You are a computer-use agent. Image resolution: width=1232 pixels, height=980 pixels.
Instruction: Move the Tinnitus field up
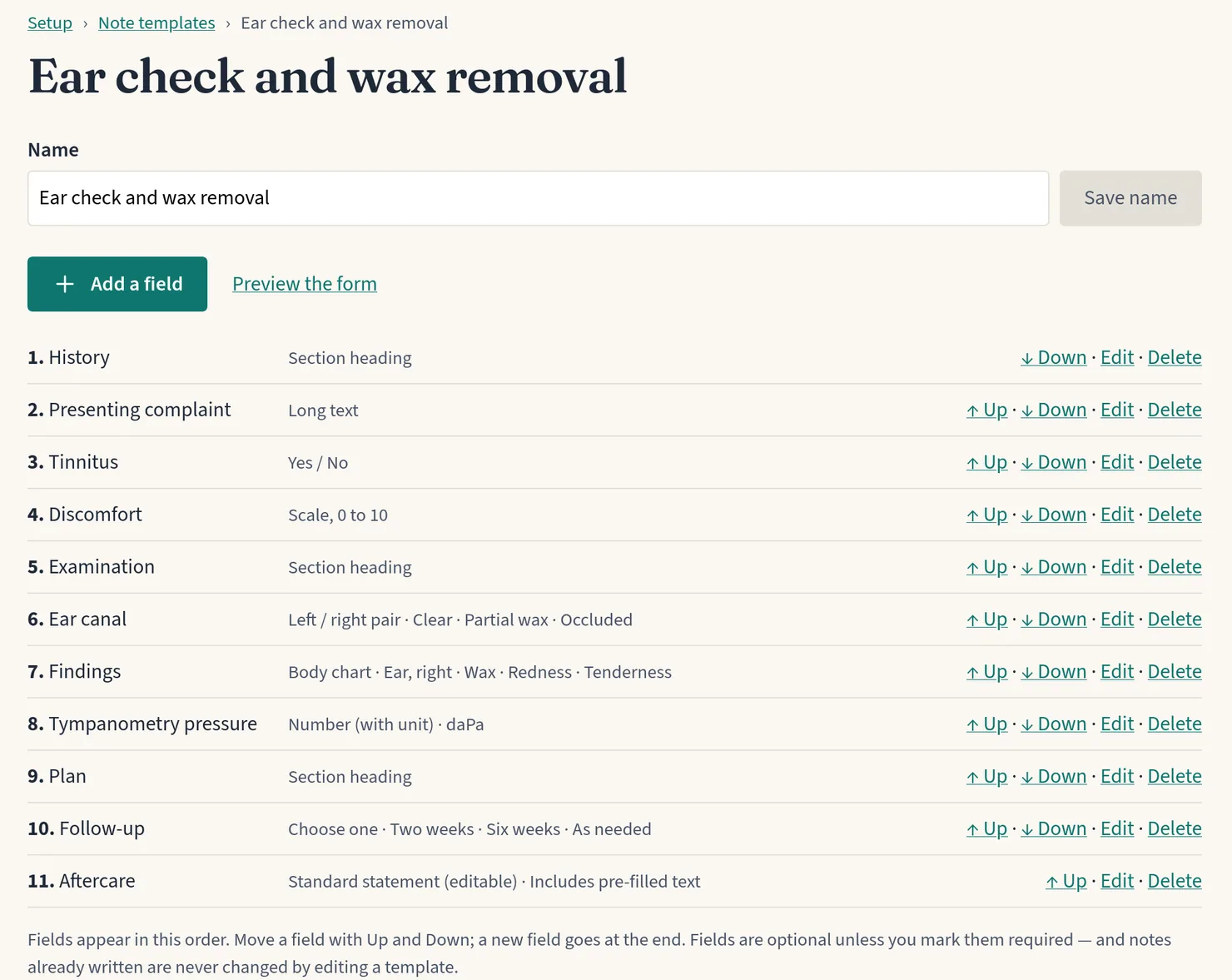(986, 462)
